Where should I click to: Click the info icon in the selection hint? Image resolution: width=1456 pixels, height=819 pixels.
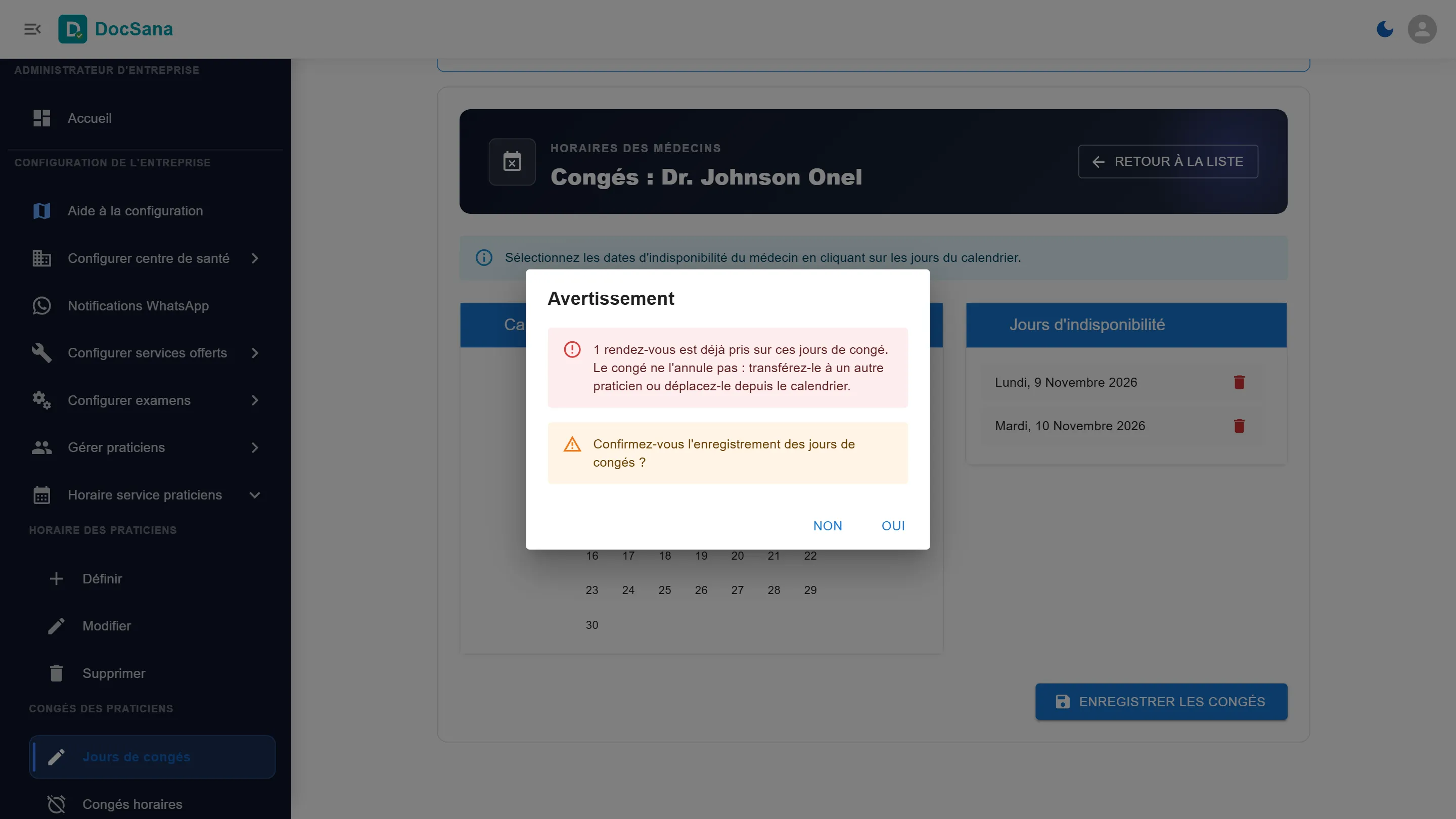(x=484, y=258)
